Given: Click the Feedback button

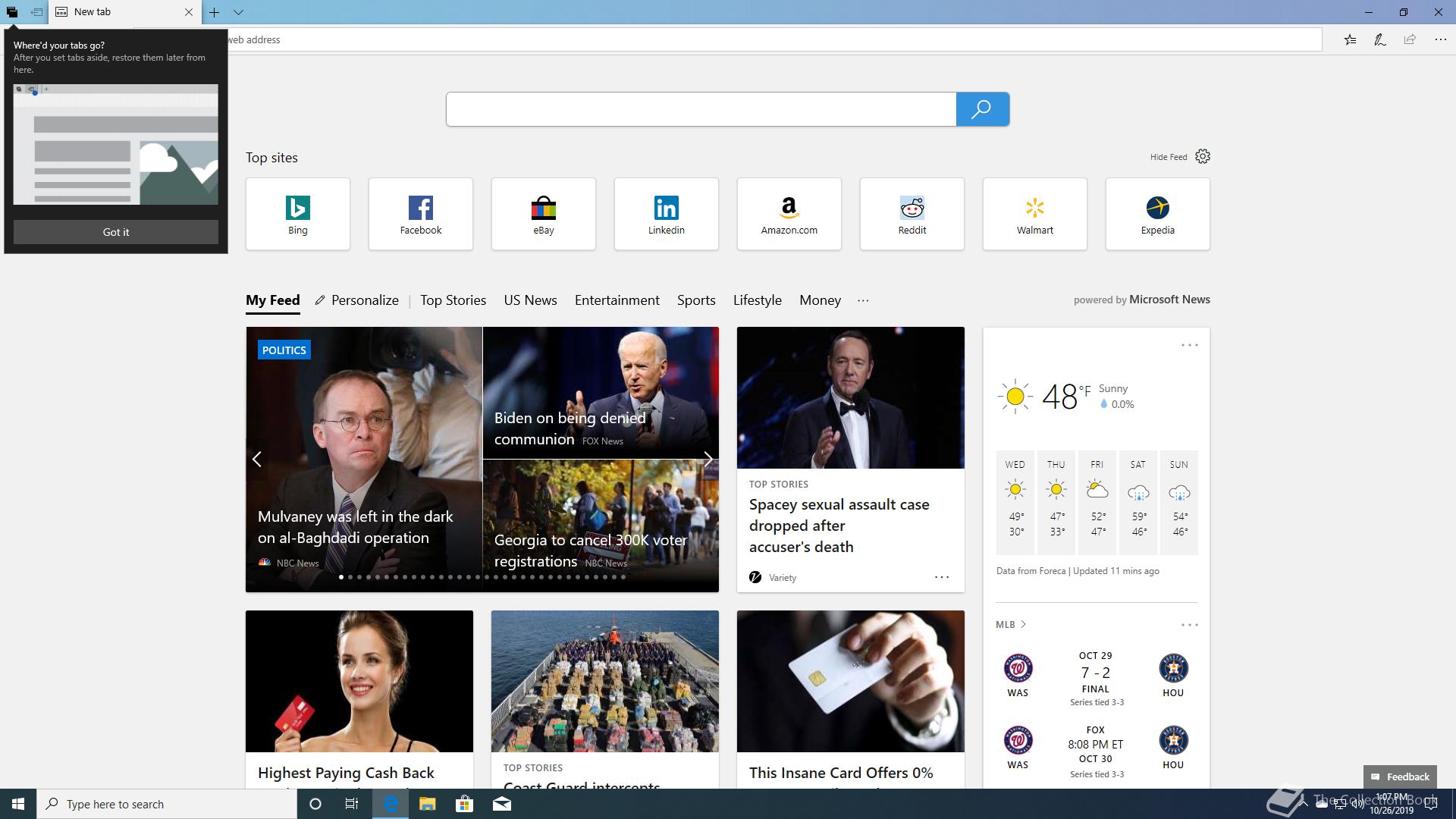Looking at the screenshot, I should point(1400,777).
